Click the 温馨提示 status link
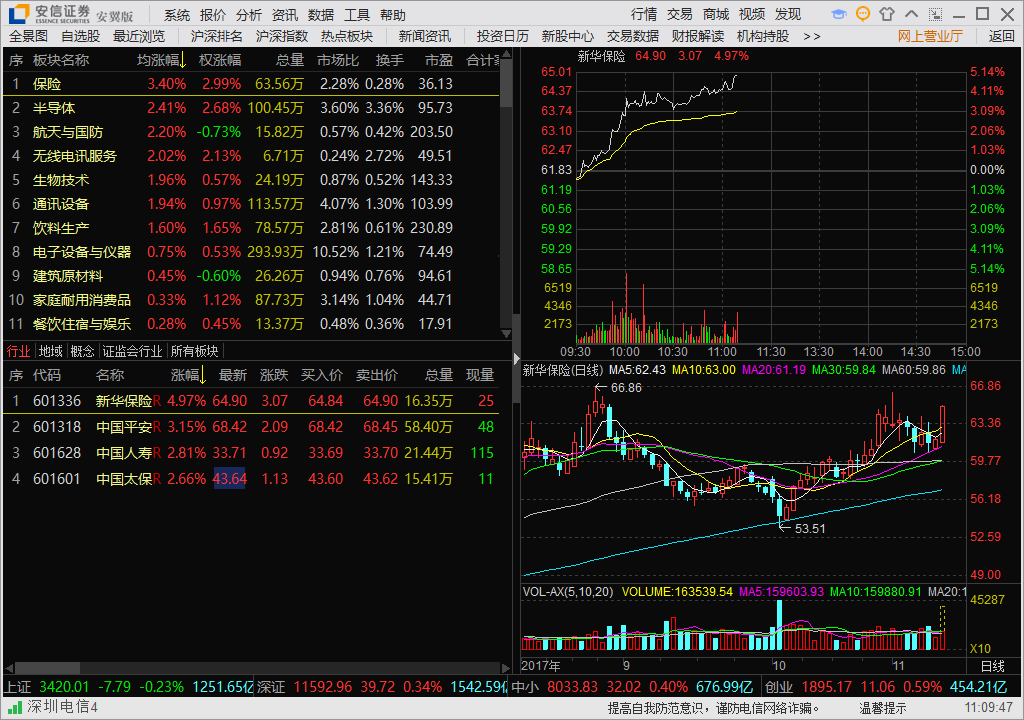Viewport: 1024px width, 720px height. (882, 708)
